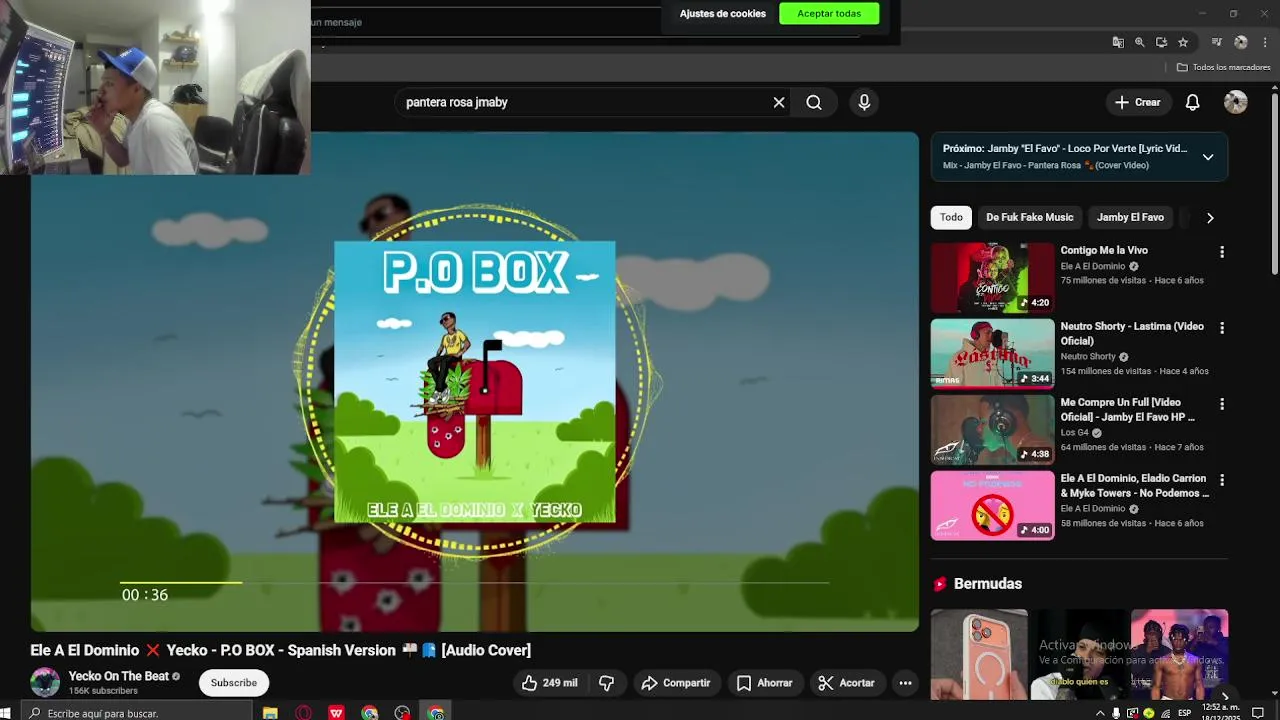Viewport: 1280px width, 720px height.
Task: Open the Bermudas shorts section heading
Action: pyautogui.click(x=987, y=584)
